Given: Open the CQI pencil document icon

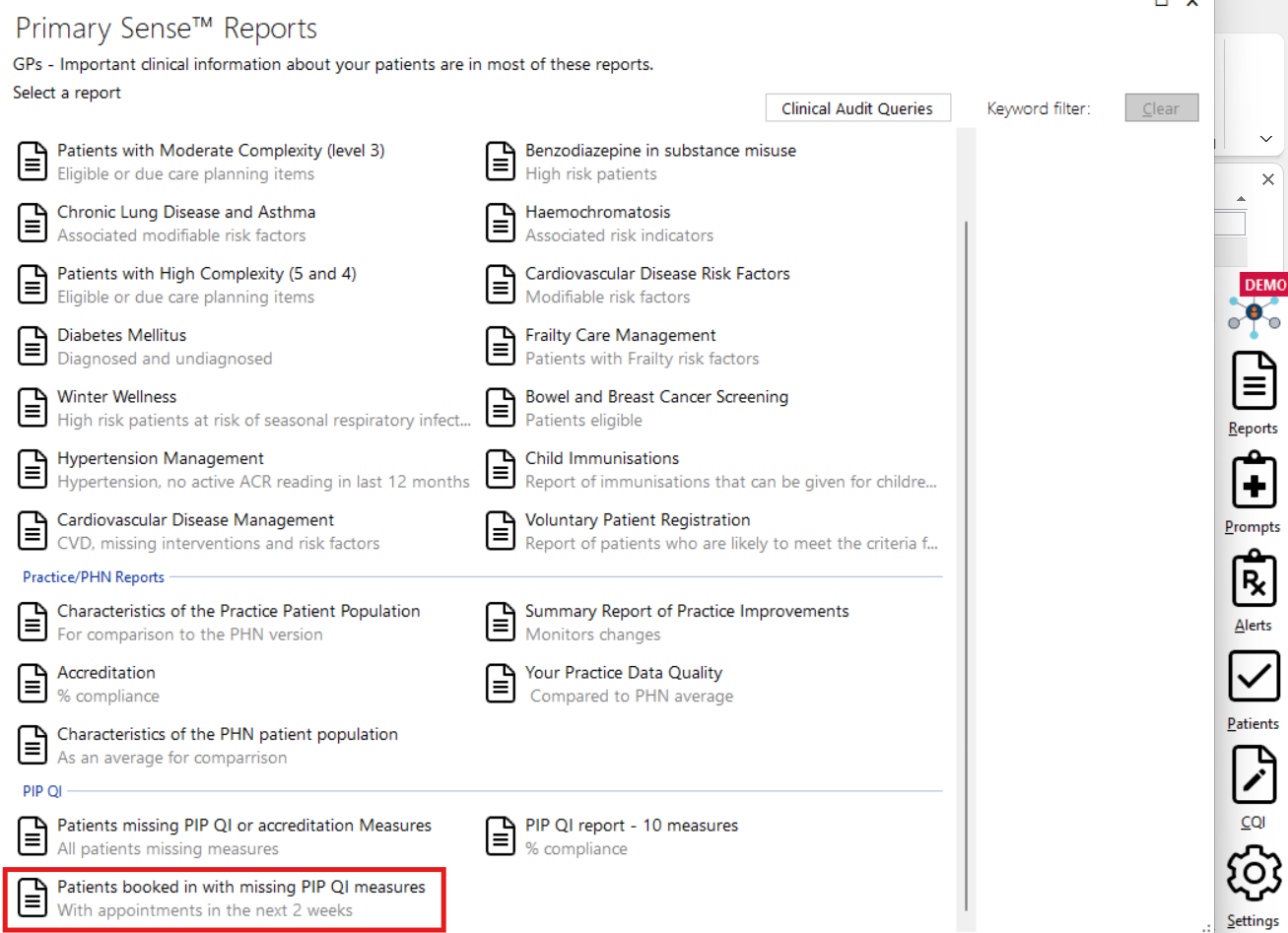Looking at the screenshot, I should pos(1254,774).
